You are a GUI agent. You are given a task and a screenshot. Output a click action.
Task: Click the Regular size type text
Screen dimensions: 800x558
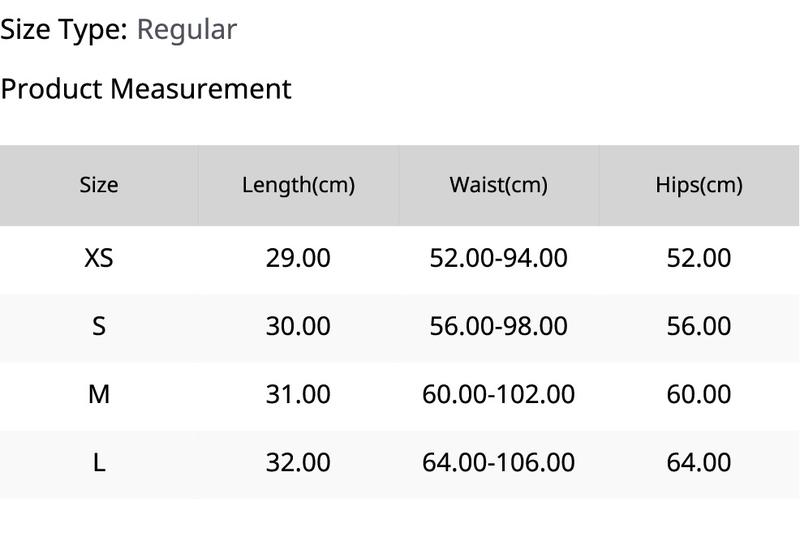tap(187, 30)
